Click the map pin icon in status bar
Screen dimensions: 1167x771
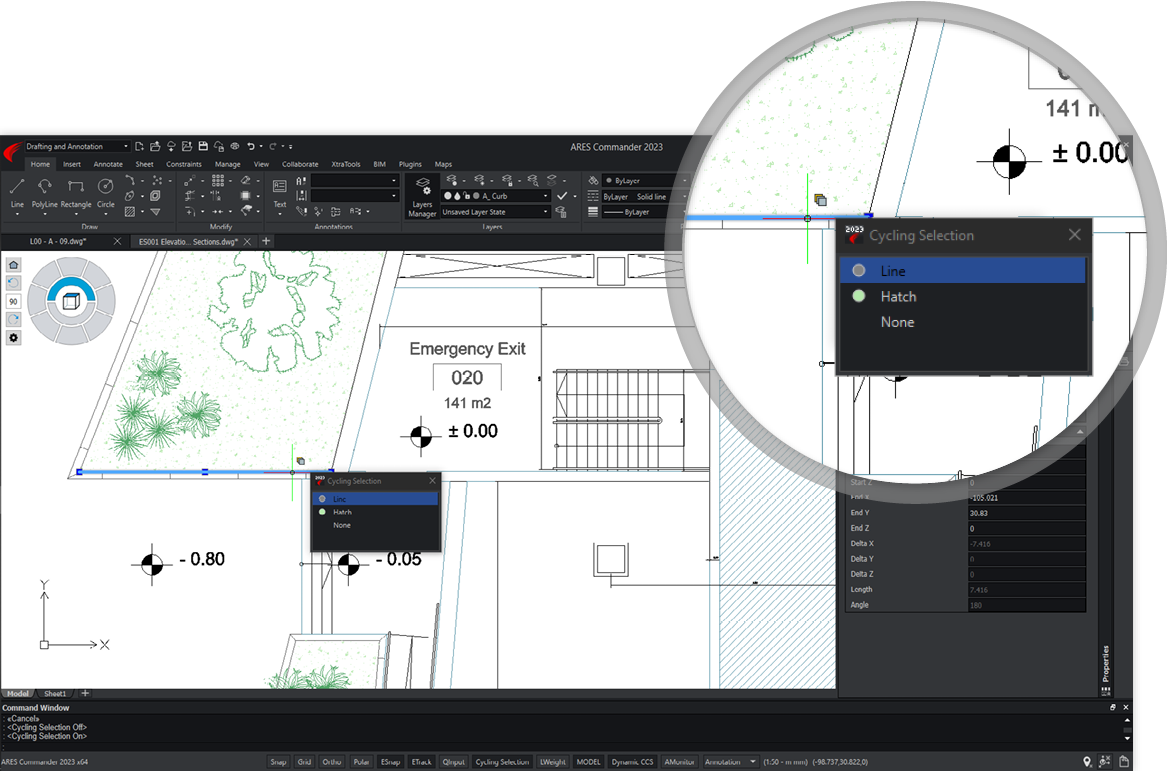click(x=1087, y=761)
